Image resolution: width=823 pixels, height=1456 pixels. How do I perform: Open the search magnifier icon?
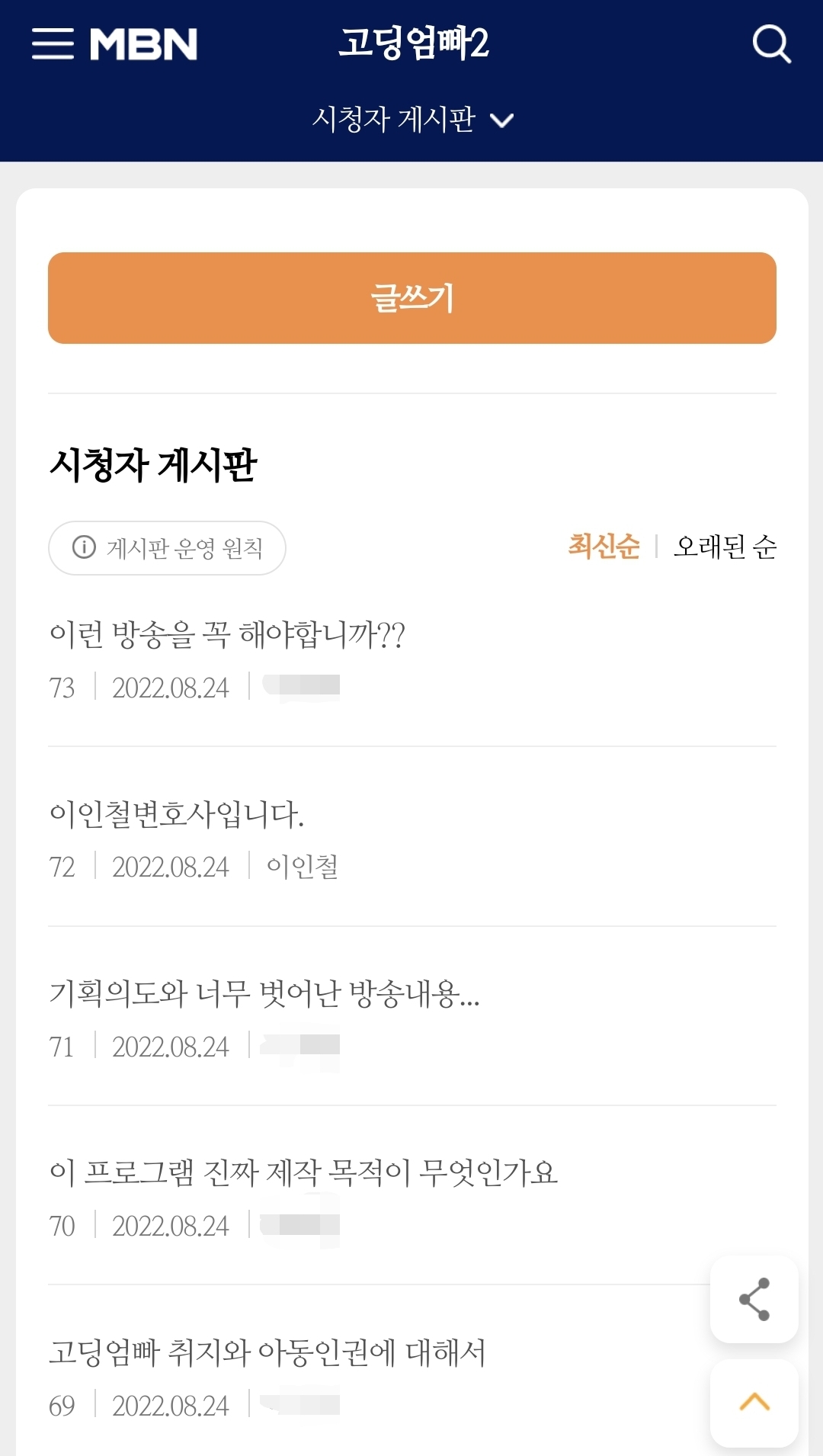pyautogui.click(x=771, y=43)
